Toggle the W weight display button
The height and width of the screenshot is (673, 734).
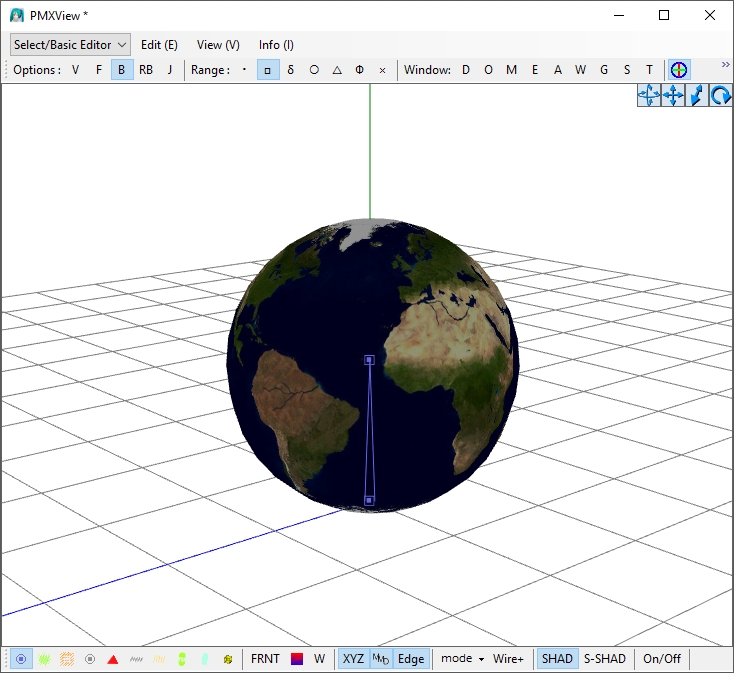[x=319, y=659]
